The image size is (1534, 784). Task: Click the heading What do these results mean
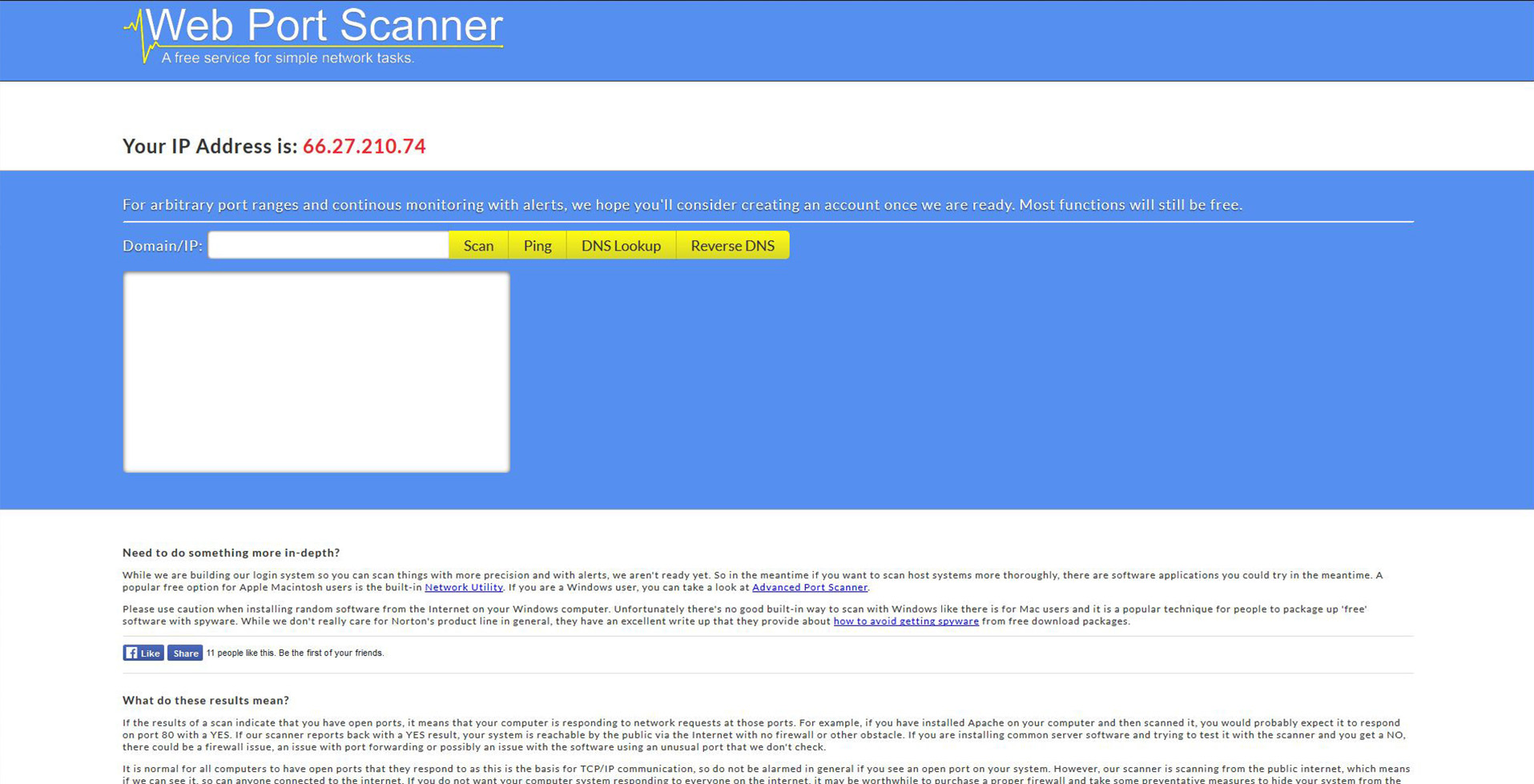(205, 700)
